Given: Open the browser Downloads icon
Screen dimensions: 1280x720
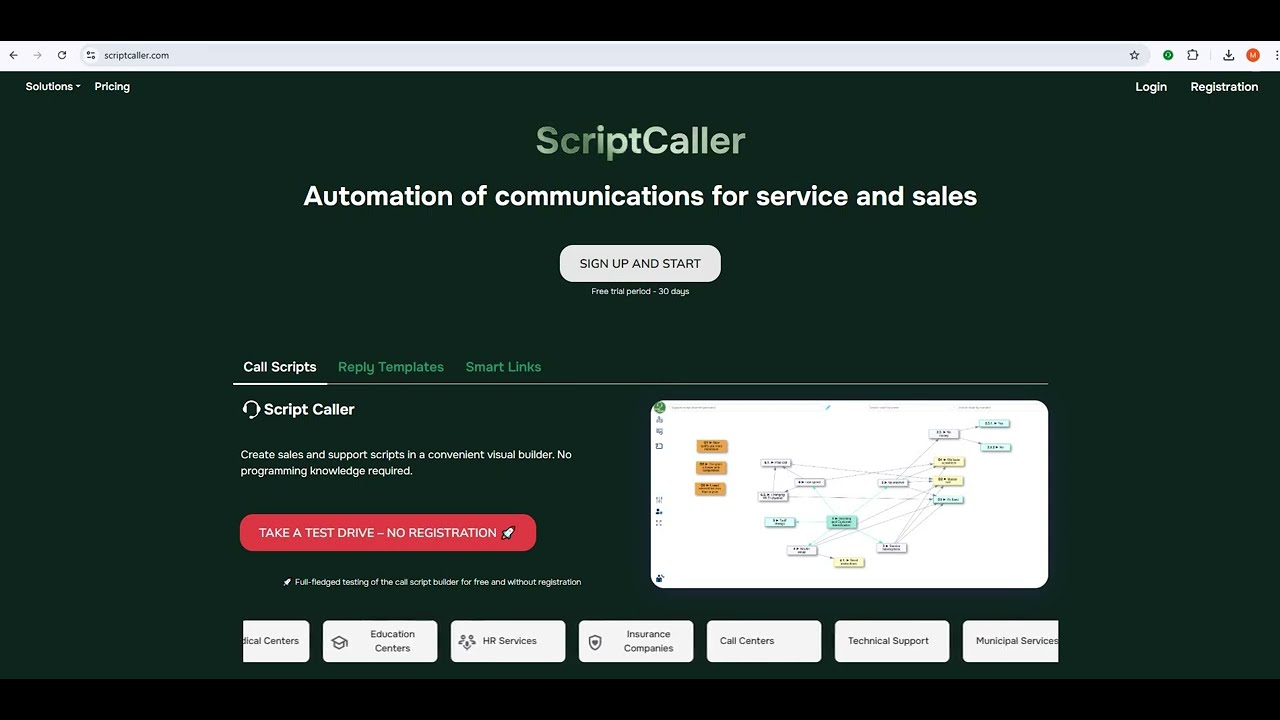Looking at the screenshot, I should point(1228,55).
